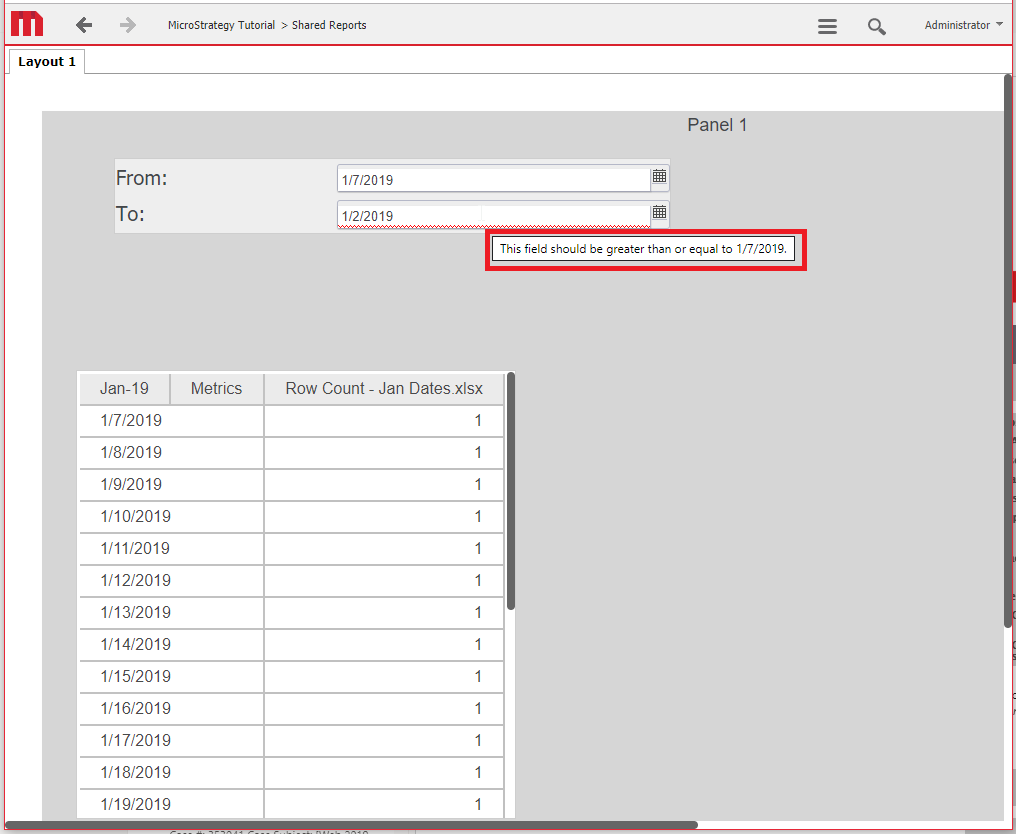The height and width of the screenshot is (834, 1016).
Task: Click the forward arrow icon
Action: point(127,25)
